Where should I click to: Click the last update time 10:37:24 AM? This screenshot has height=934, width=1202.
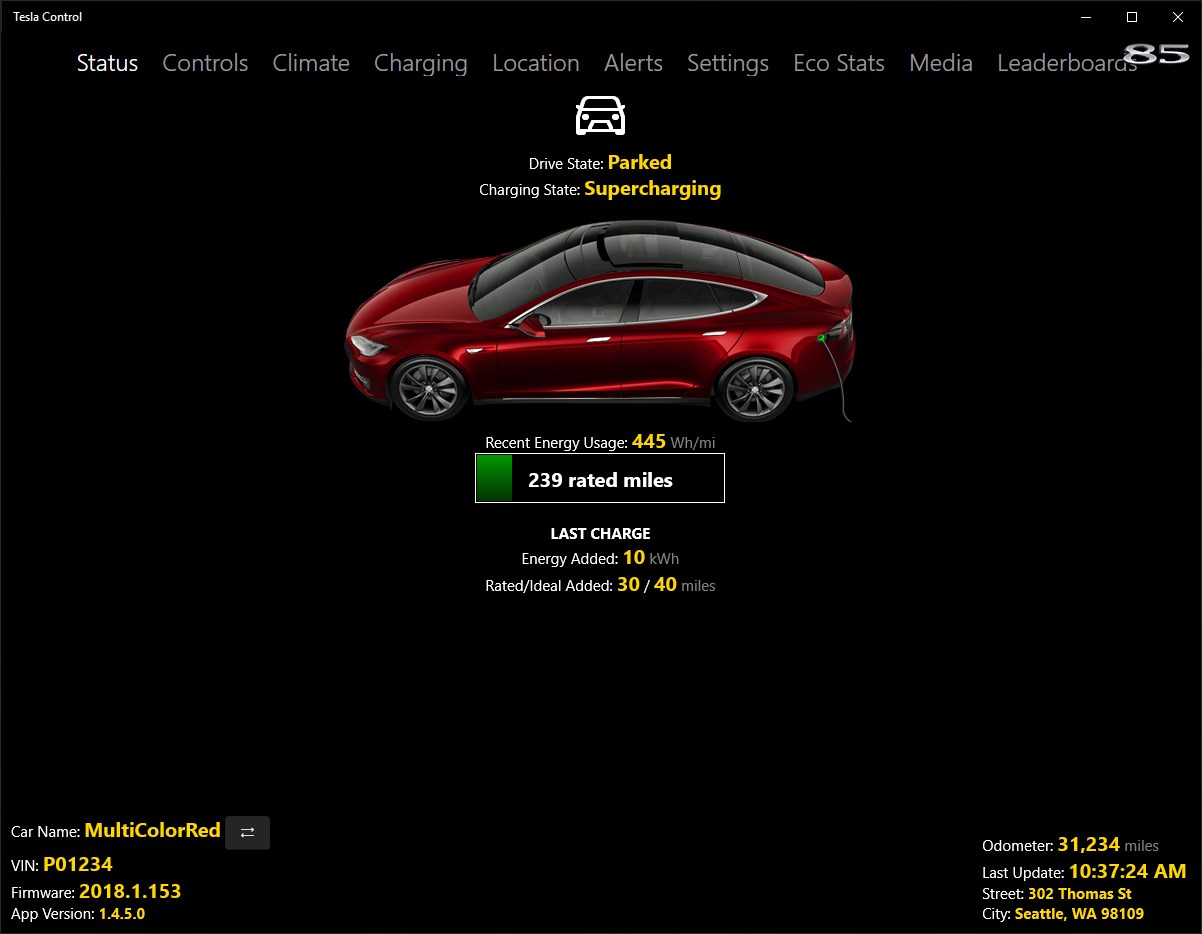(x=1128, y=871)
